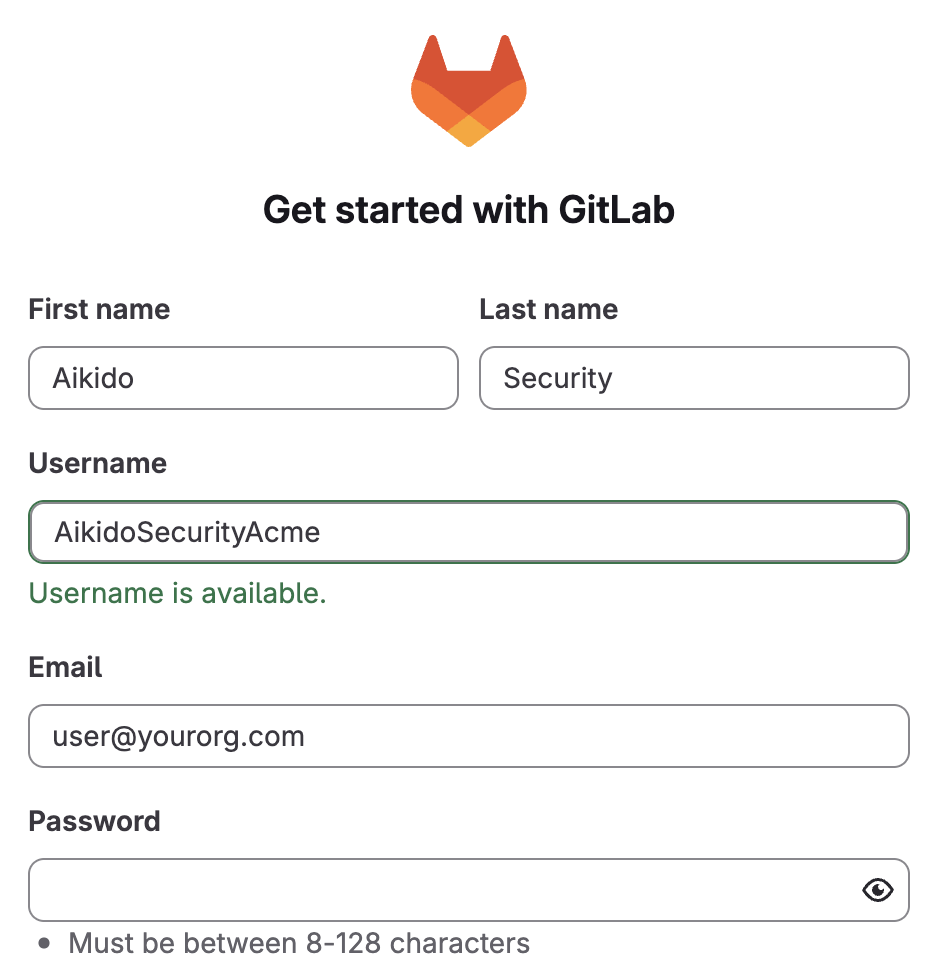Click the "Email" field label
The height and width of the screenshot is (974, 935).
66,668
